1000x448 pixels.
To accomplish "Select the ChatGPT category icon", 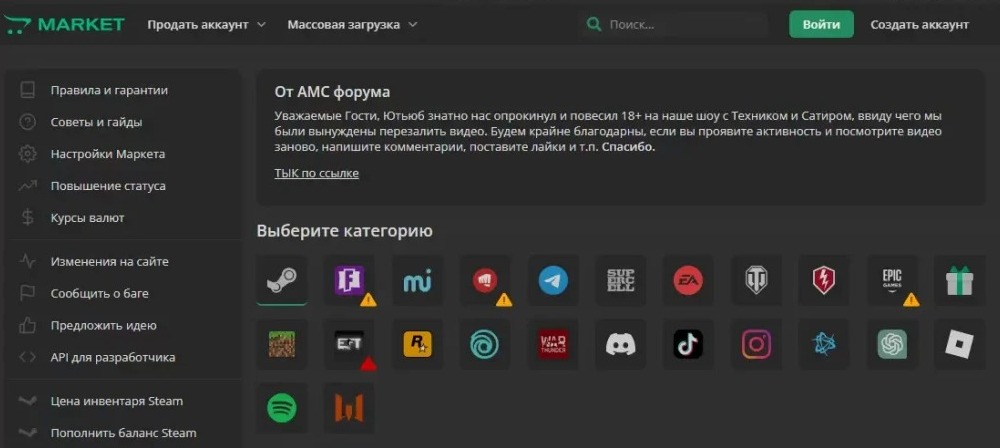I will click(x=892, y=345).
